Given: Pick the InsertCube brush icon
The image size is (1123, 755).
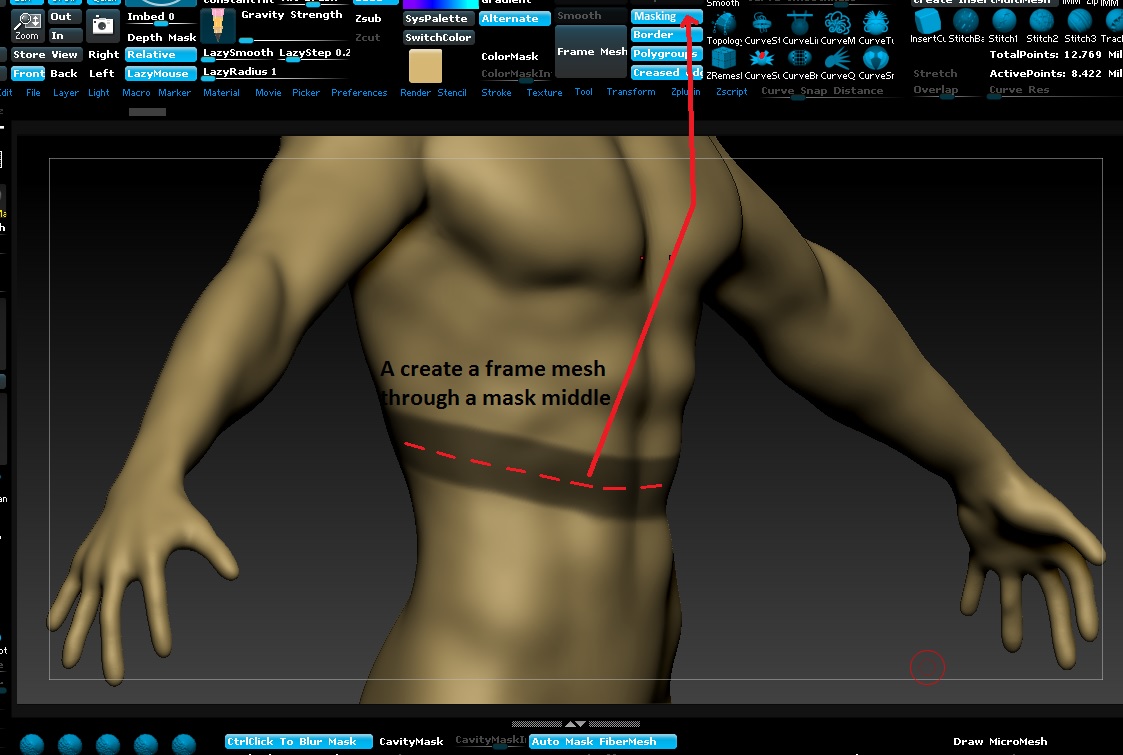Looking at the screenshot, I should [x=928, y=21].
